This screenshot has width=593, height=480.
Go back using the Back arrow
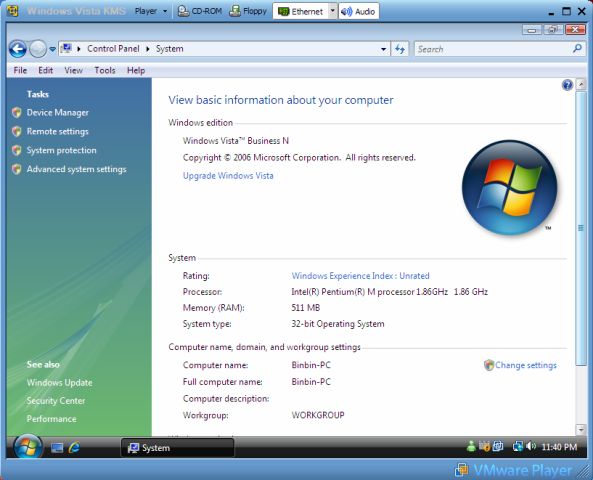coord(18,49)
